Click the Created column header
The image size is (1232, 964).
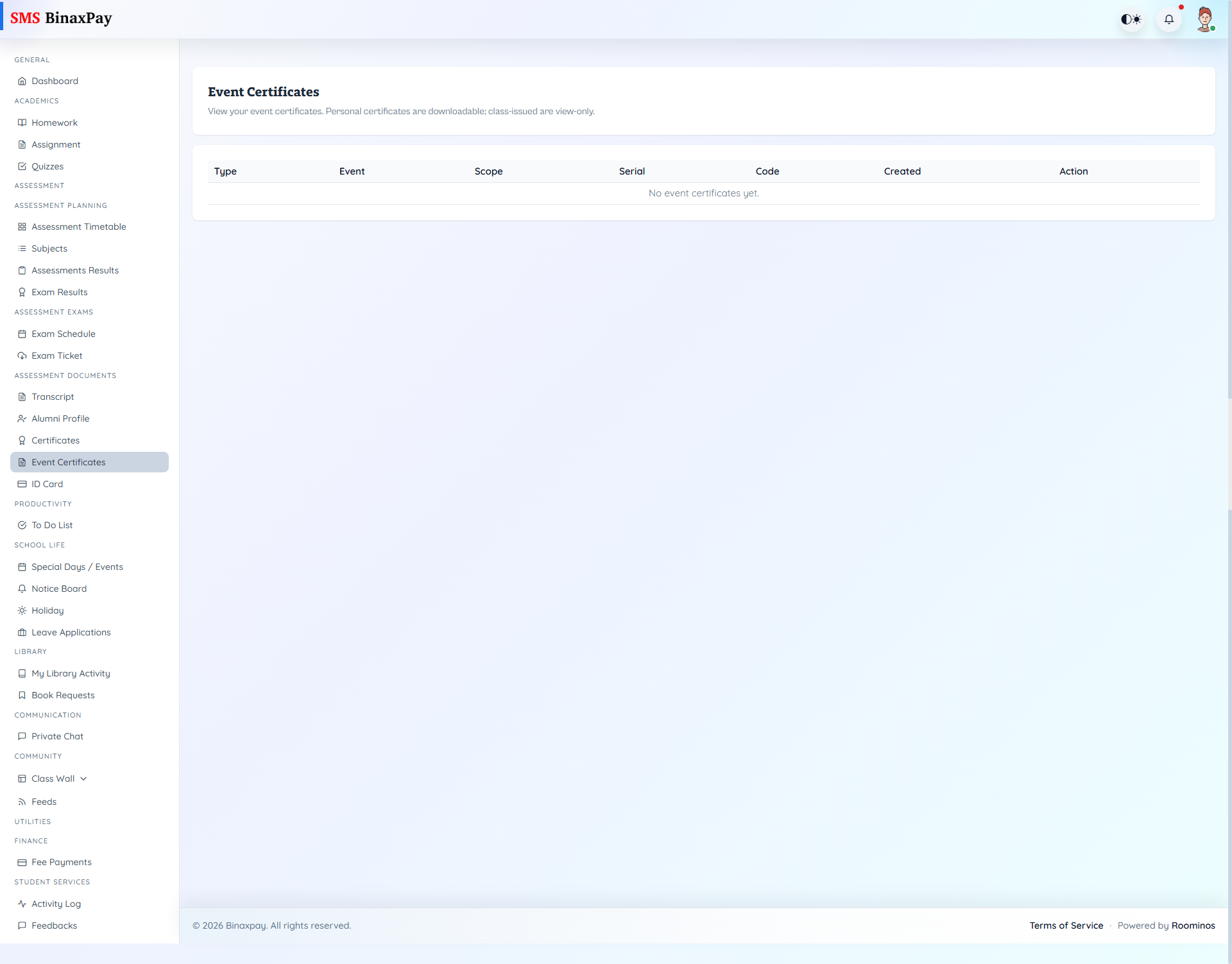pos(902,171)
